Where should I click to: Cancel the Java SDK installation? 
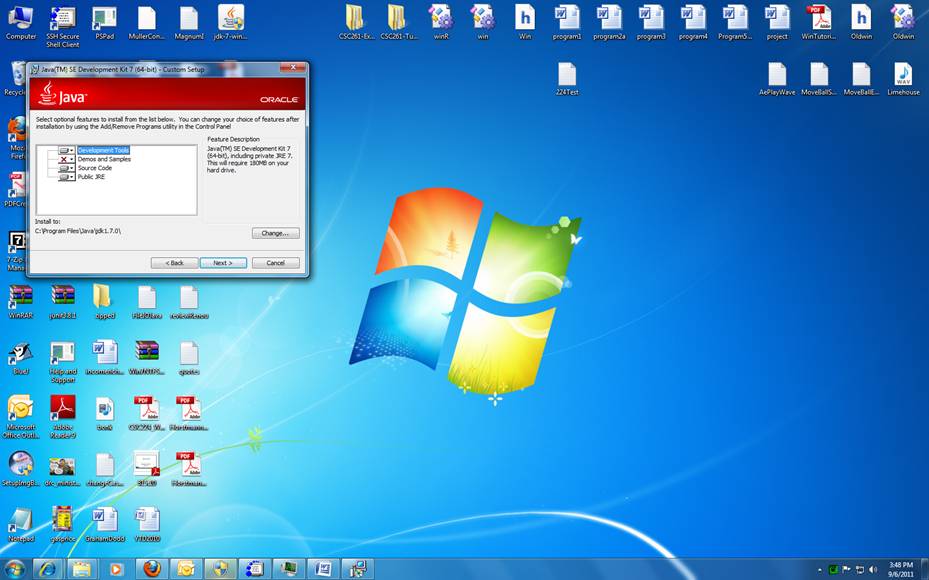(276, 263)
